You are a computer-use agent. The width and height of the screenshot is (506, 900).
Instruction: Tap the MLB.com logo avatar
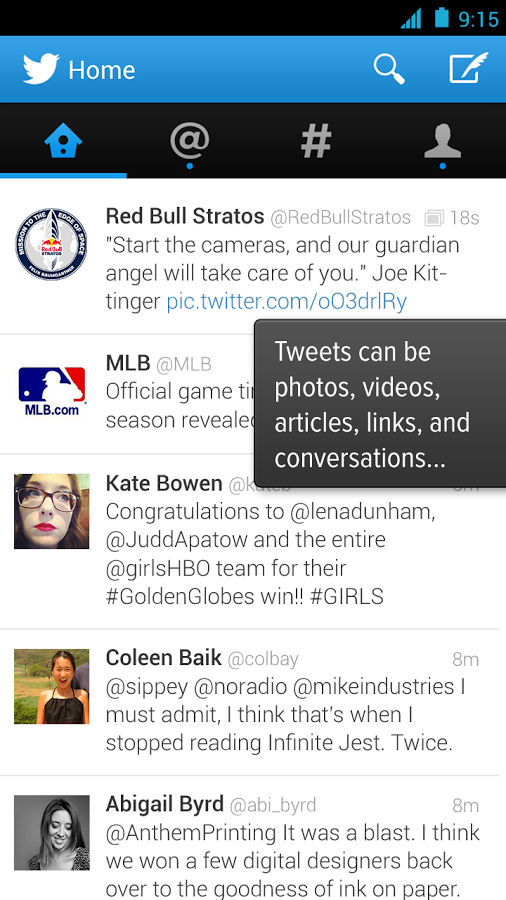(x=52, y=391)
